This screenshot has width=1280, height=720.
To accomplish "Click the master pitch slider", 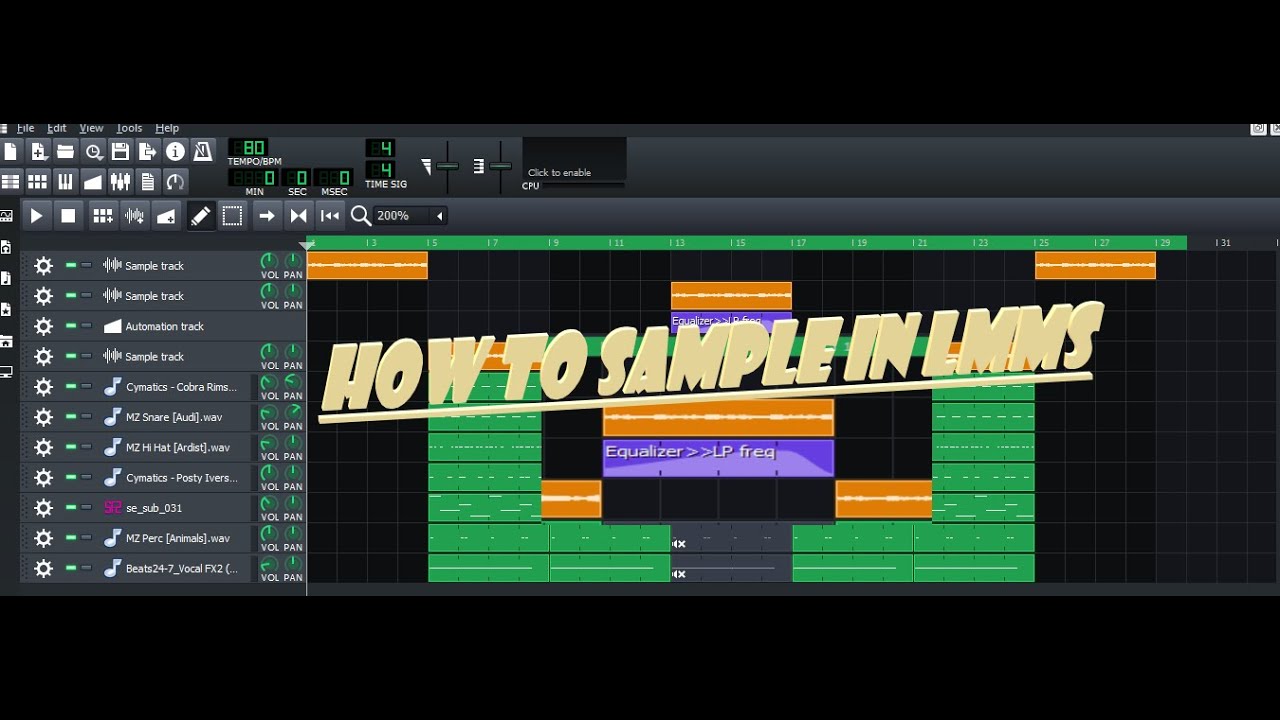I will click(x=501, y=165).
